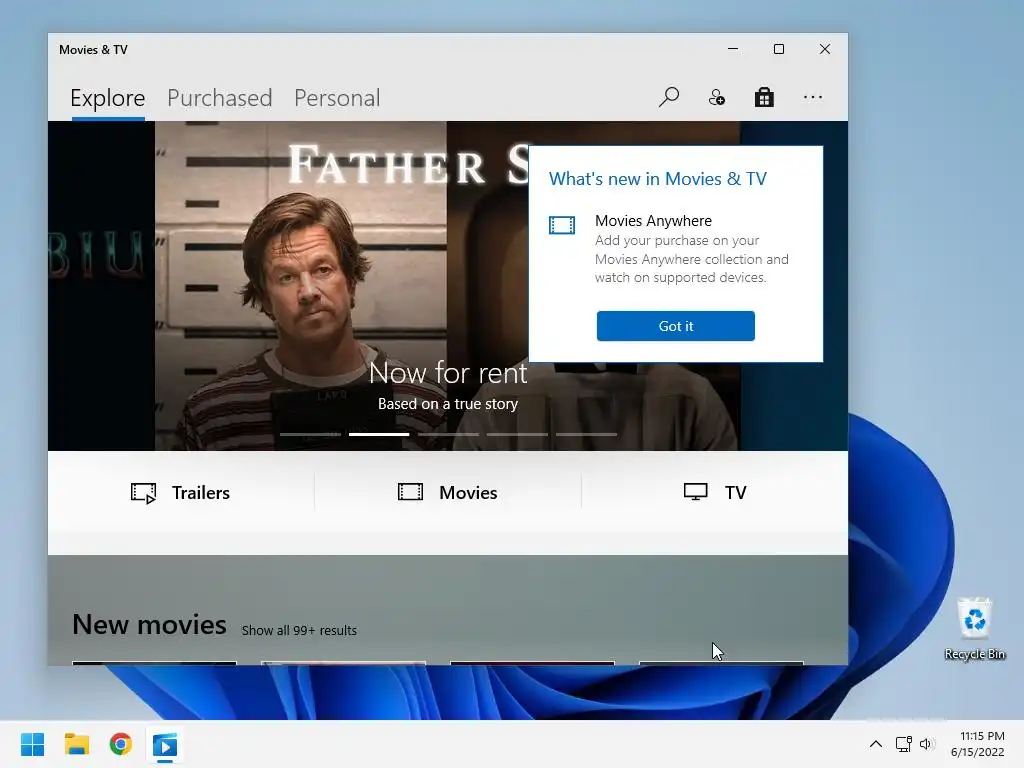Click the taskbar clock and date
1024x768 pixels.
(x=978, y=744)
